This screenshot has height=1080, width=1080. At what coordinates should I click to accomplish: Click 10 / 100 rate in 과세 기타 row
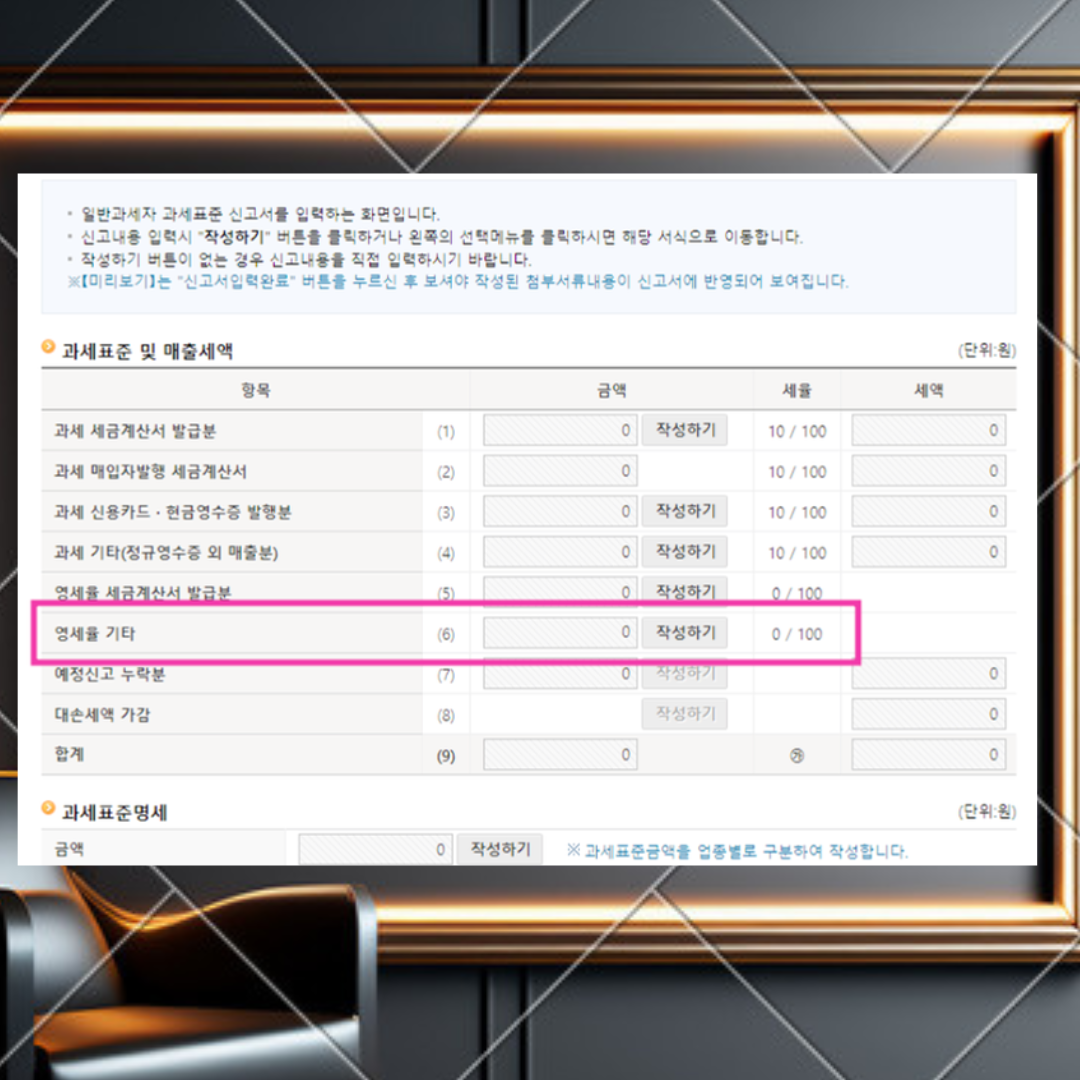point(797,553)
